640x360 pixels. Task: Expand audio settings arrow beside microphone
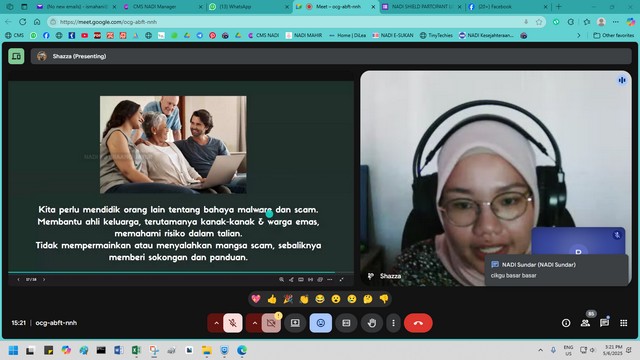(x=216, y=323)
